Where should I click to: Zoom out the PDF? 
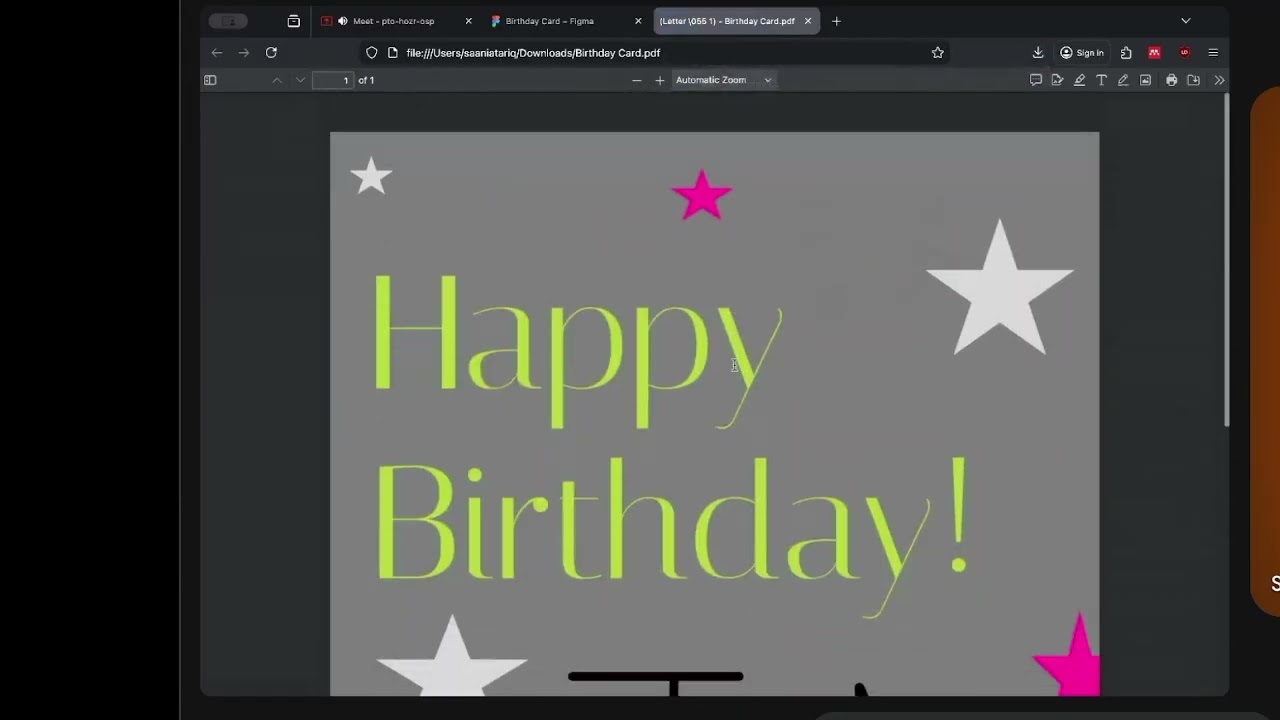(x=636, y=80)
